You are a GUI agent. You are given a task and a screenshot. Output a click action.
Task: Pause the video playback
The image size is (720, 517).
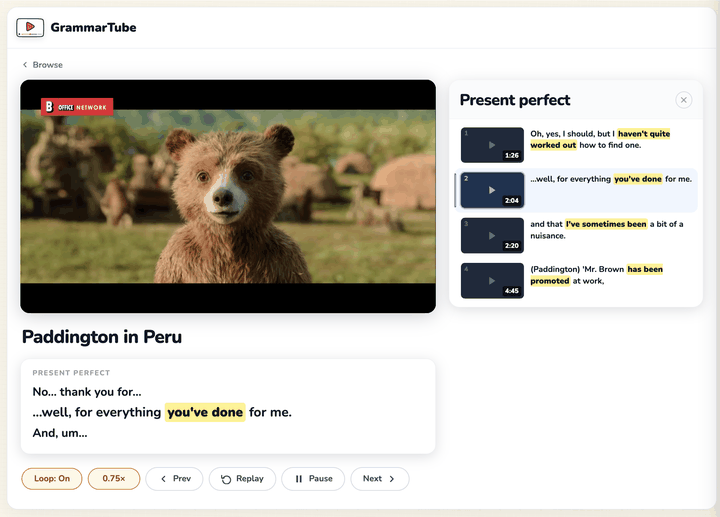tap(313, 478)
